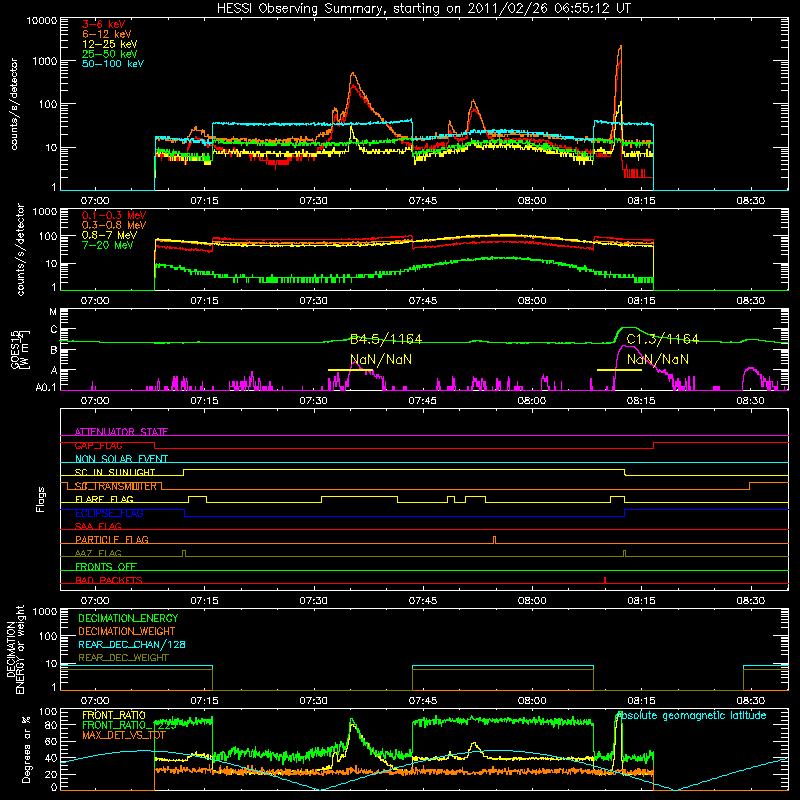Click the MAX_DET_VS_TOT legend label
800x800 pixels.
pos(123,735)
